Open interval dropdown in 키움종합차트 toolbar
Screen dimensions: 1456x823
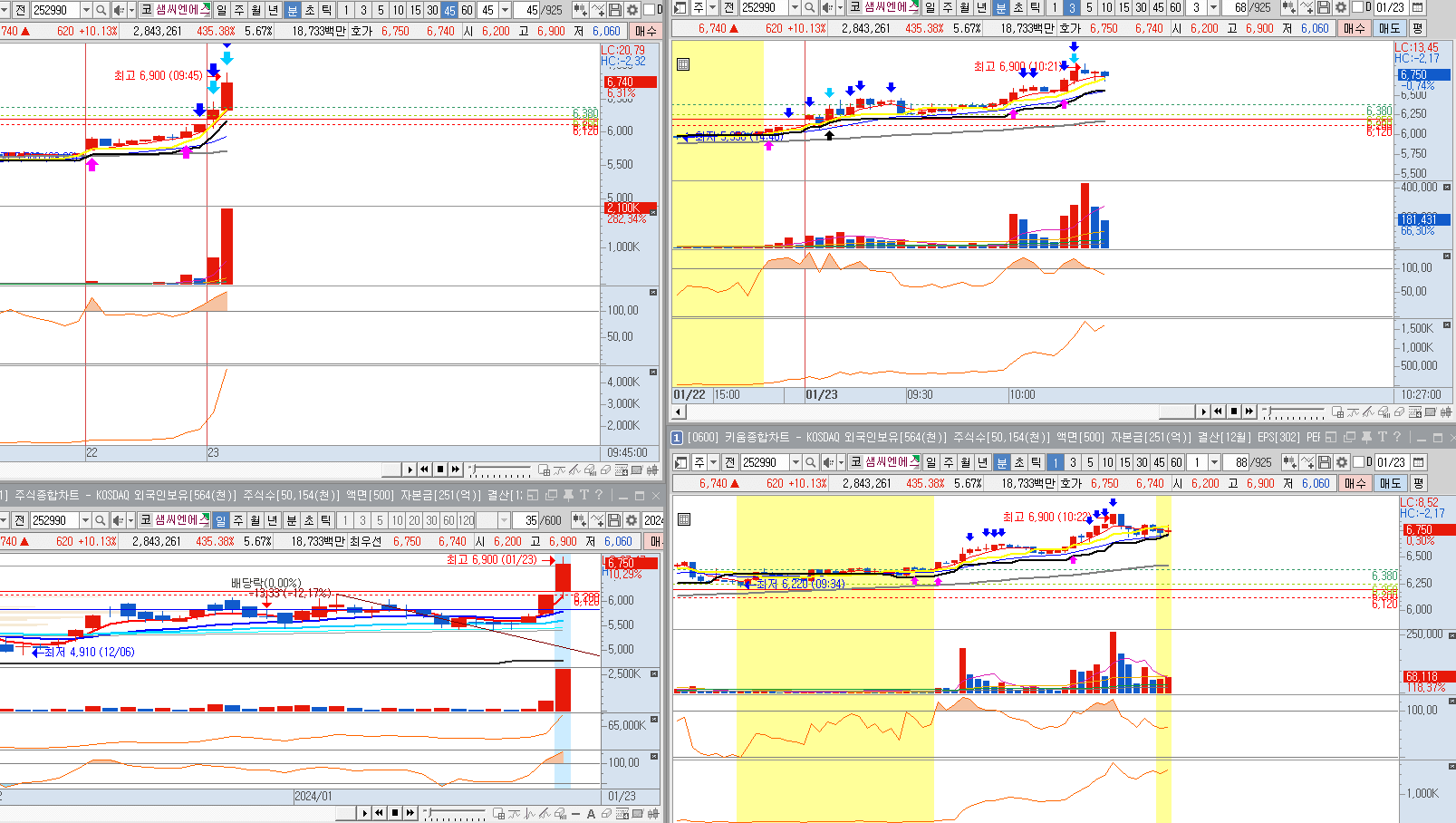point(1214,462)
